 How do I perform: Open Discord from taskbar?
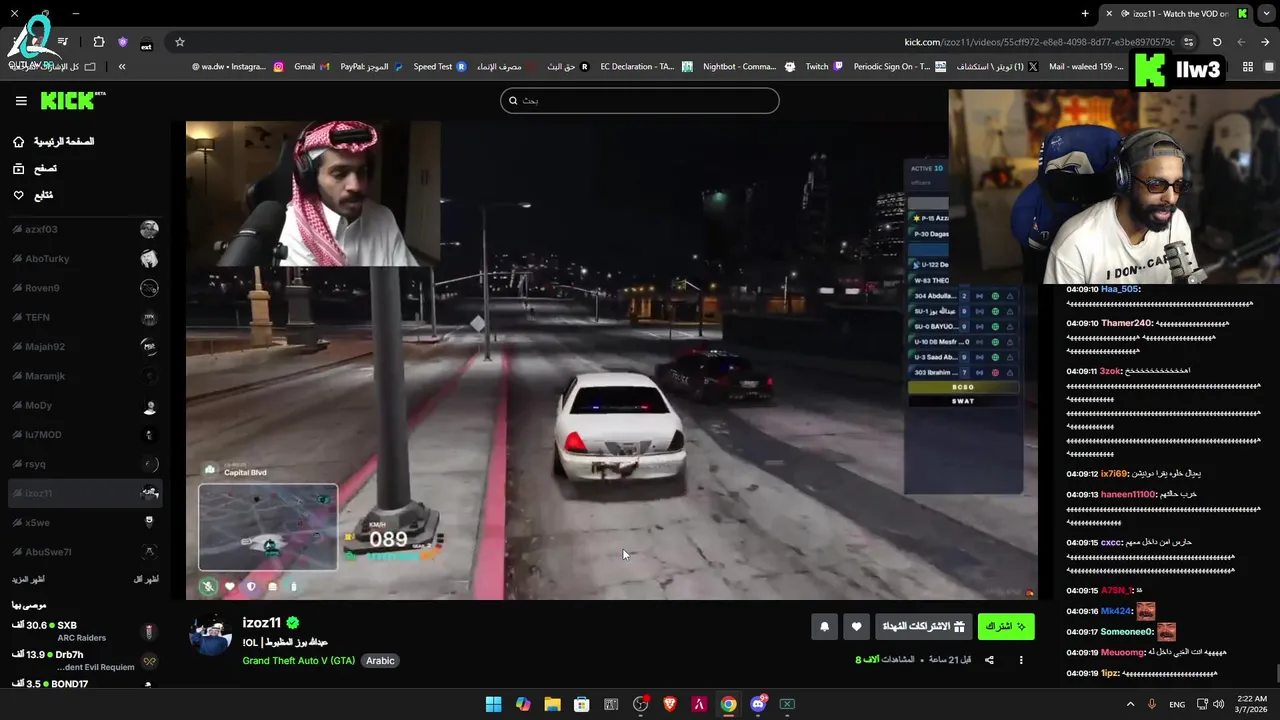point(758,704)
